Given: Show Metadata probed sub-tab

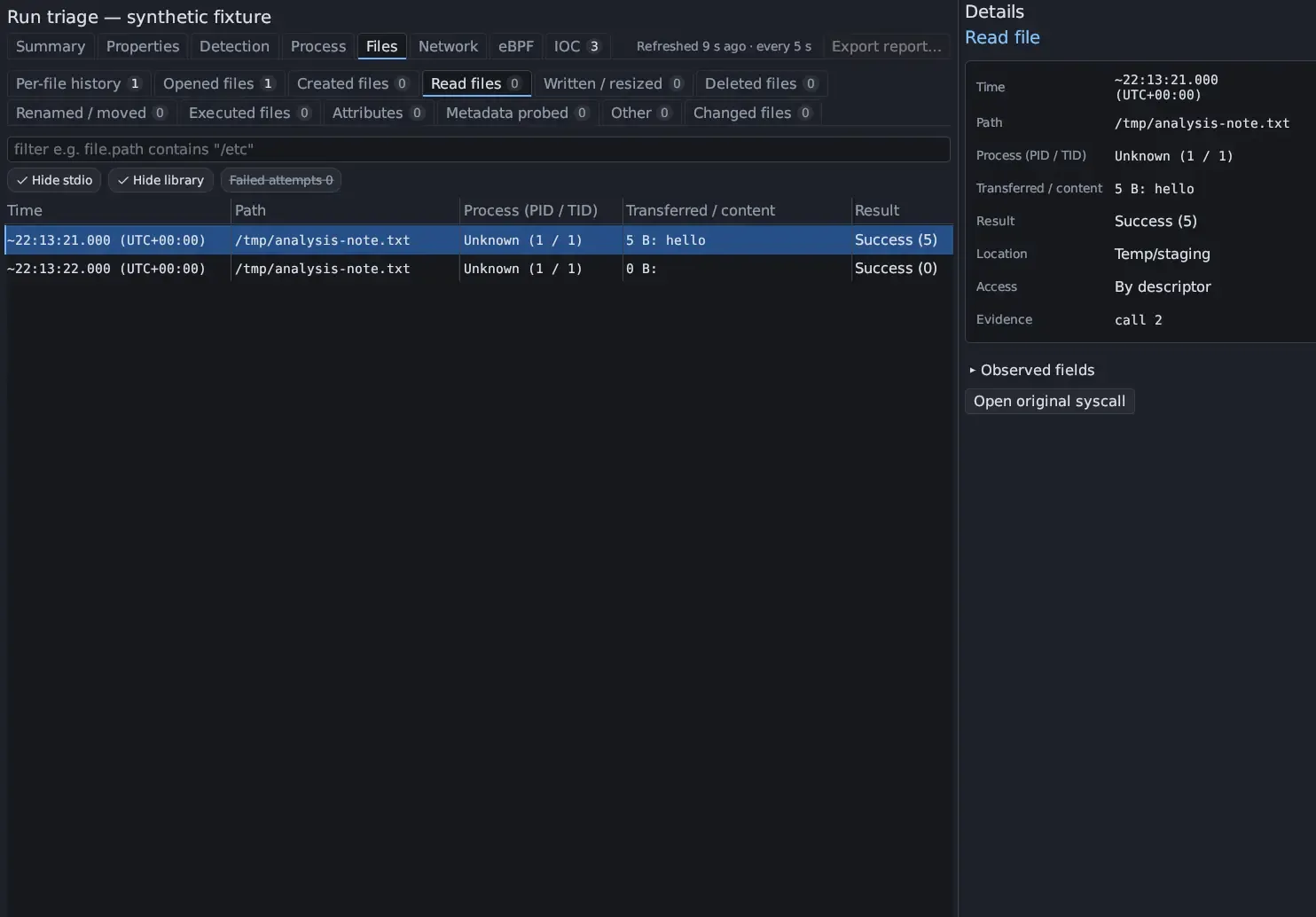Looking at the screenshot, I should [x=517, y=113].
